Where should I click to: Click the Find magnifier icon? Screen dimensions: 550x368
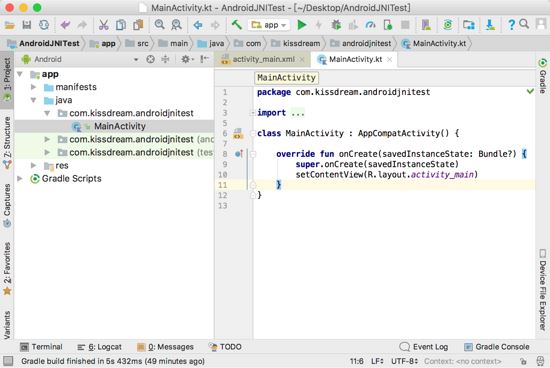tap(160, 25)
